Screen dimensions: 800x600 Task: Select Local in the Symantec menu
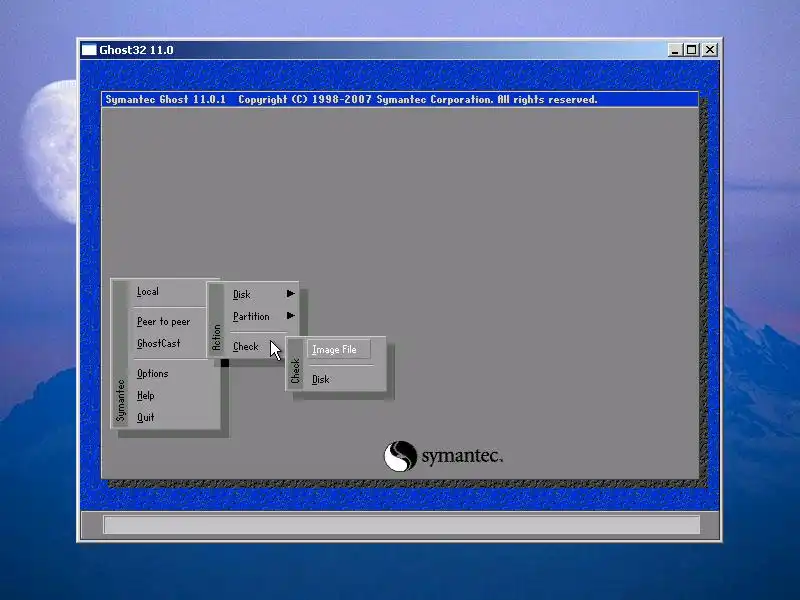point(148,292)
